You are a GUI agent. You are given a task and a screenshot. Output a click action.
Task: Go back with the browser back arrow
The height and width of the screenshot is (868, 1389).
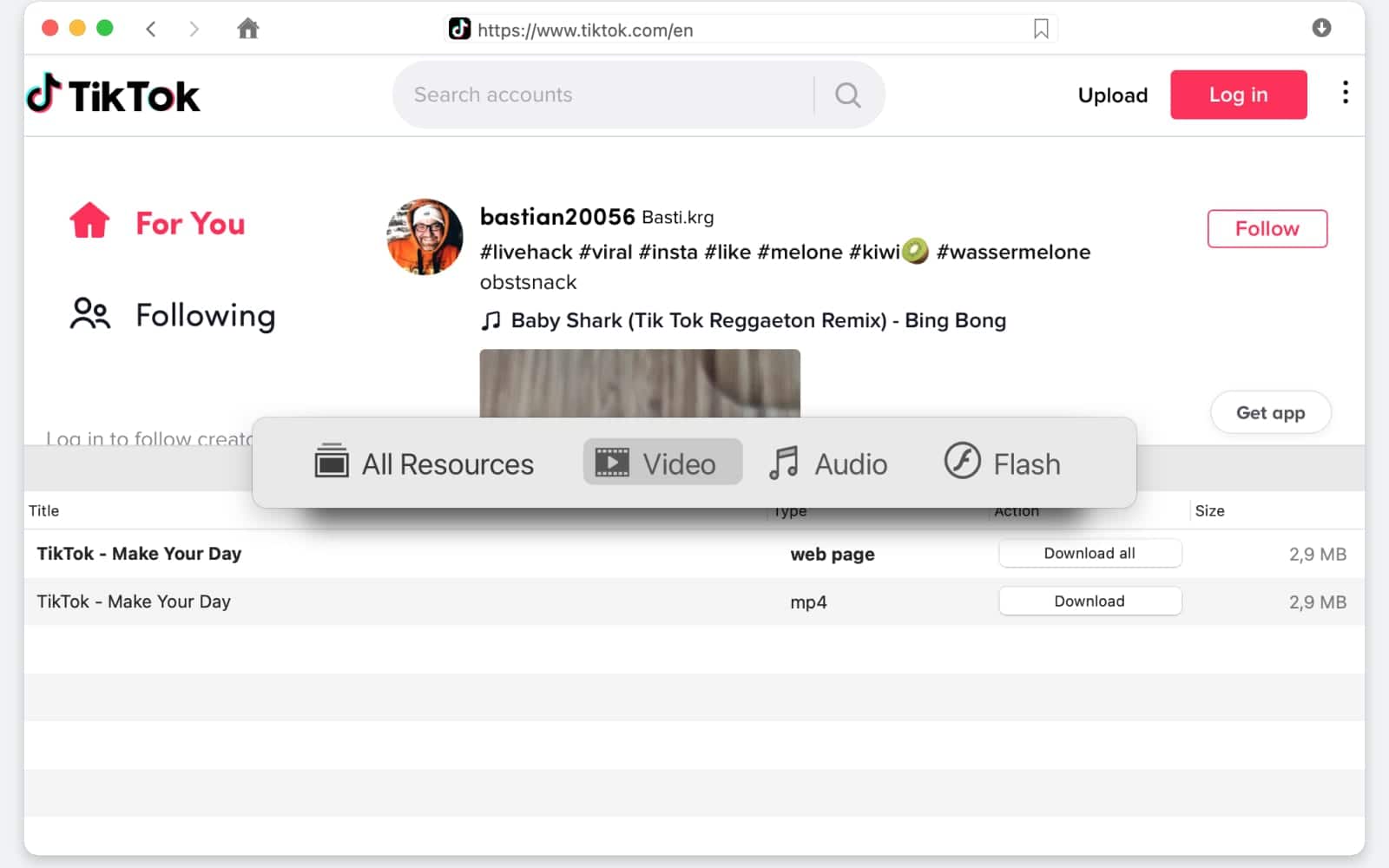pos(151,29)
